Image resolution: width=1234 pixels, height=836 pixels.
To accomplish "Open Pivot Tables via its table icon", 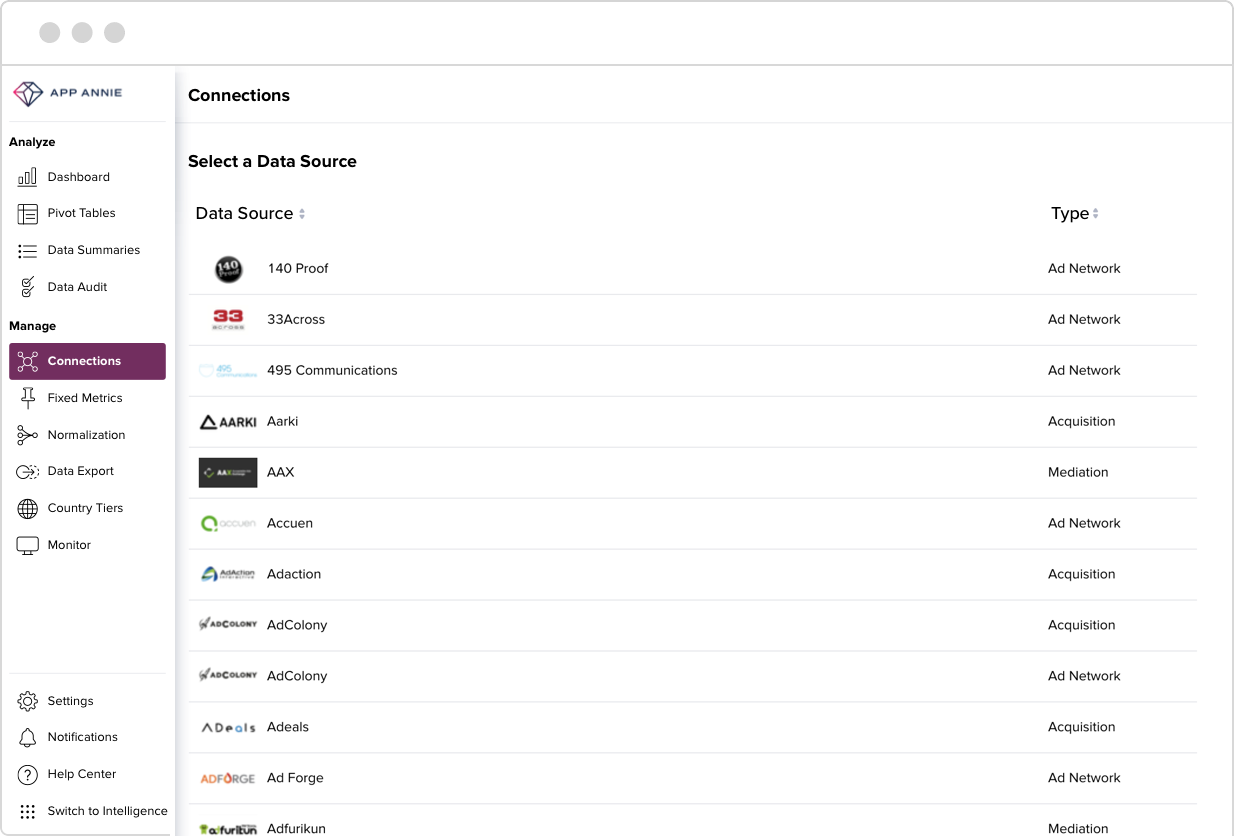I will tap(28, 213).
